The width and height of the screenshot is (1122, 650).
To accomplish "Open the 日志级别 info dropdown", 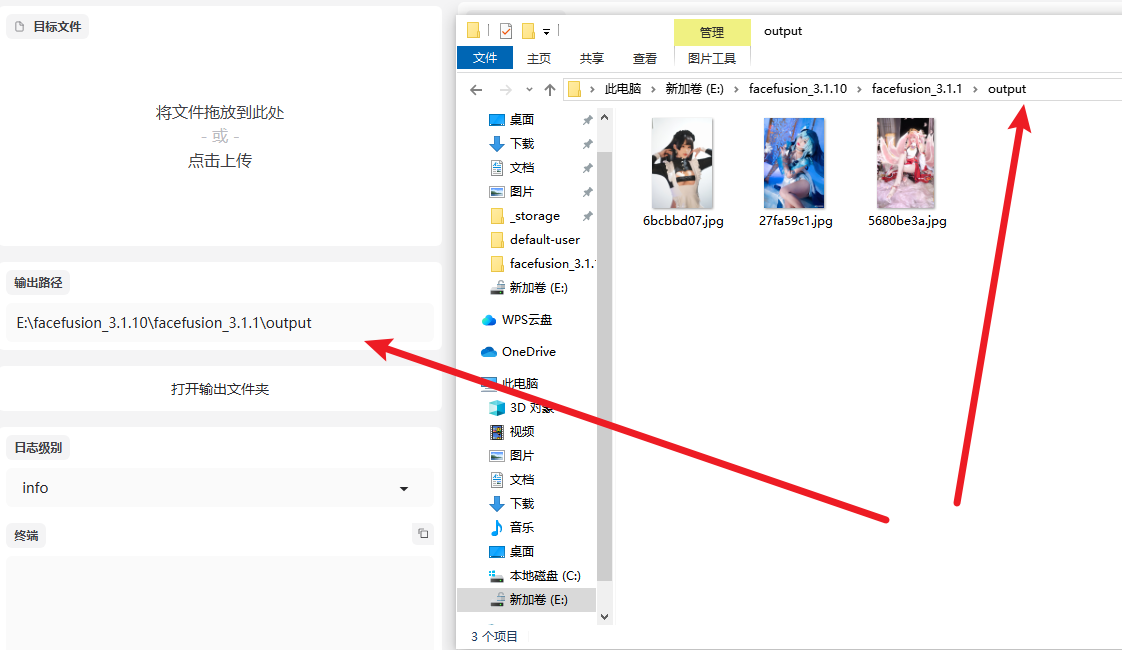I will (x=220, y=488).
